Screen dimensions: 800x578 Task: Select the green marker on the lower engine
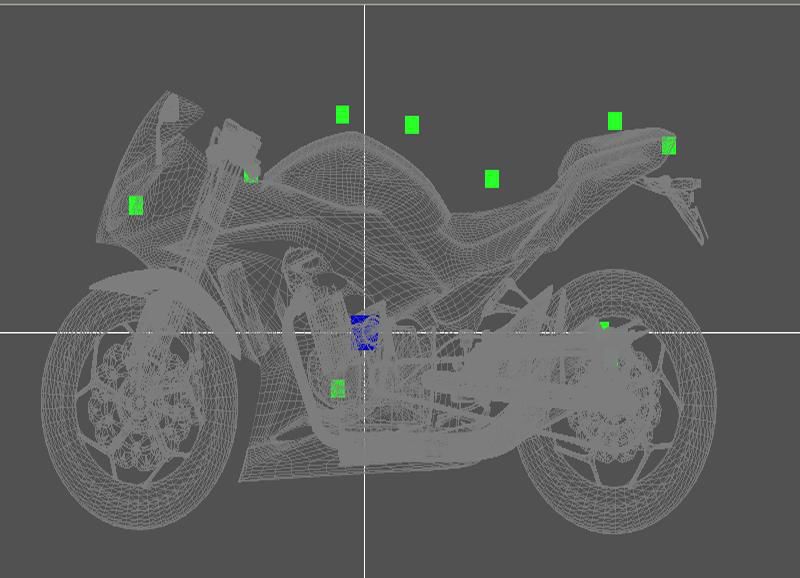(338, 389)
